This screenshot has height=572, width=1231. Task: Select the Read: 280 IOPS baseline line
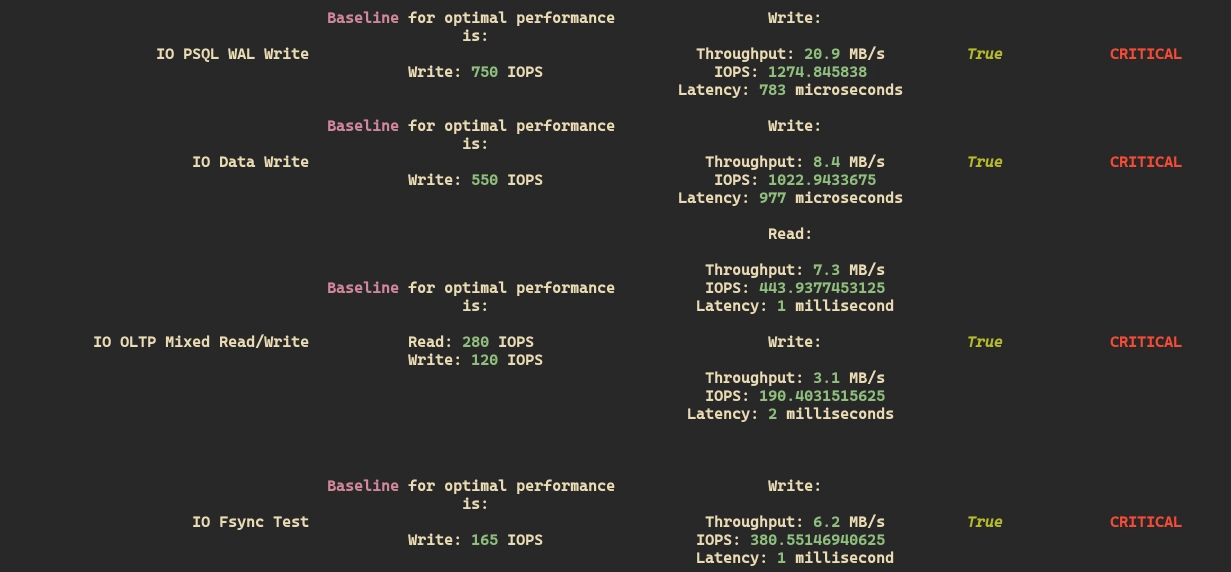tap(475, 342)
